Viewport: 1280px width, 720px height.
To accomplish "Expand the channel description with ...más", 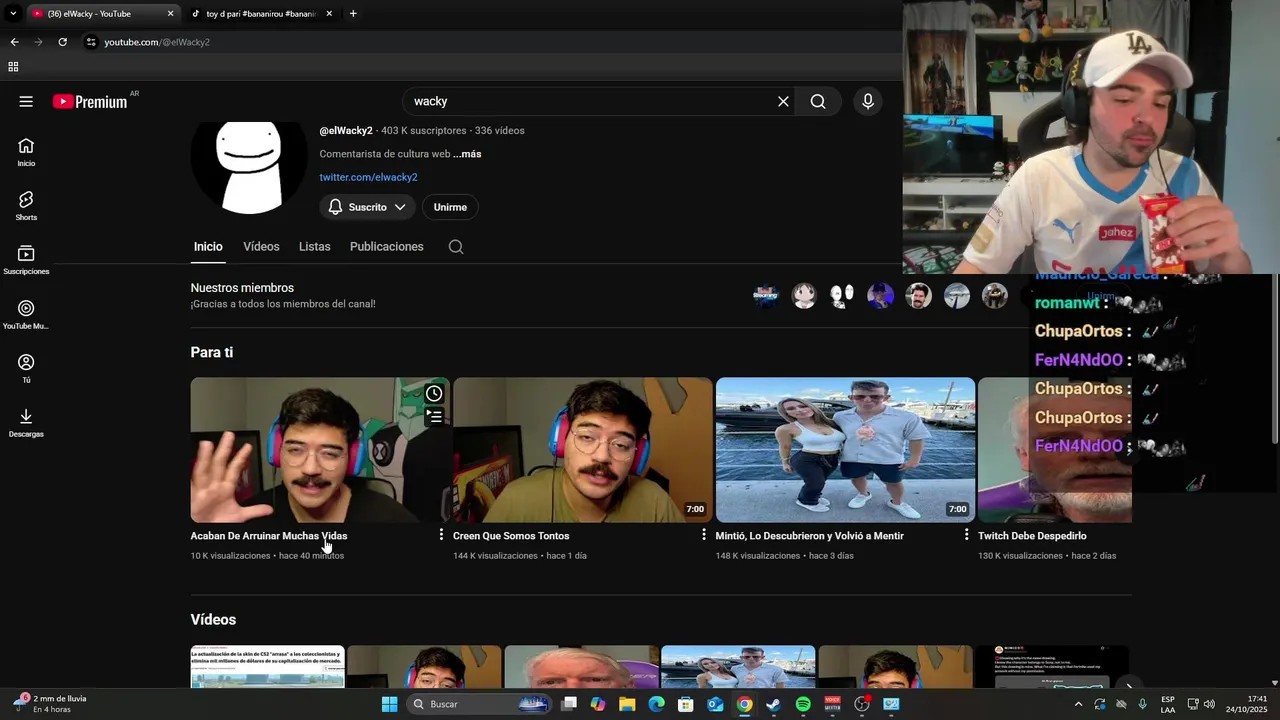I will 467,154.
